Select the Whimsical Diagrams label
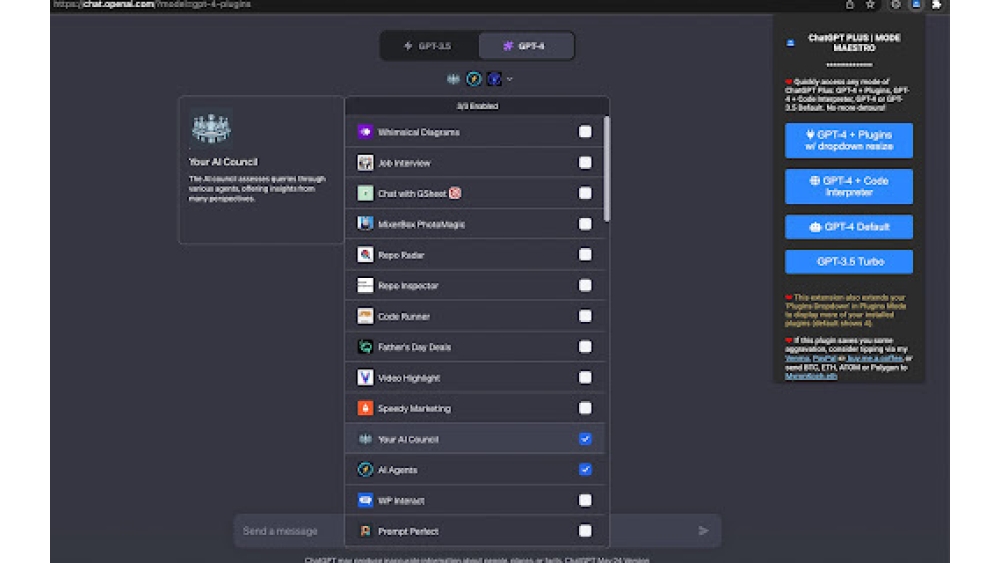This screenshot has width=1000, height=563. pos(418,132)
